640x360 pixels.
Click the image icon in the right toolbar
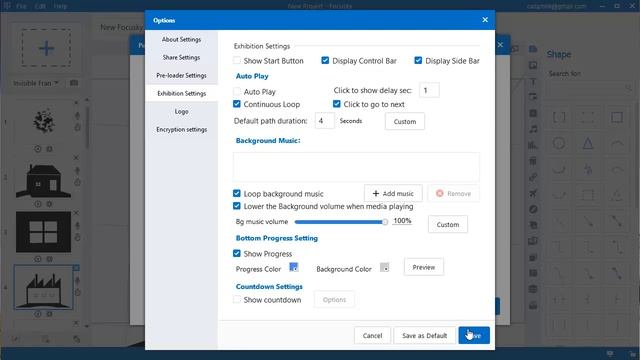click(x=533, y=65)
